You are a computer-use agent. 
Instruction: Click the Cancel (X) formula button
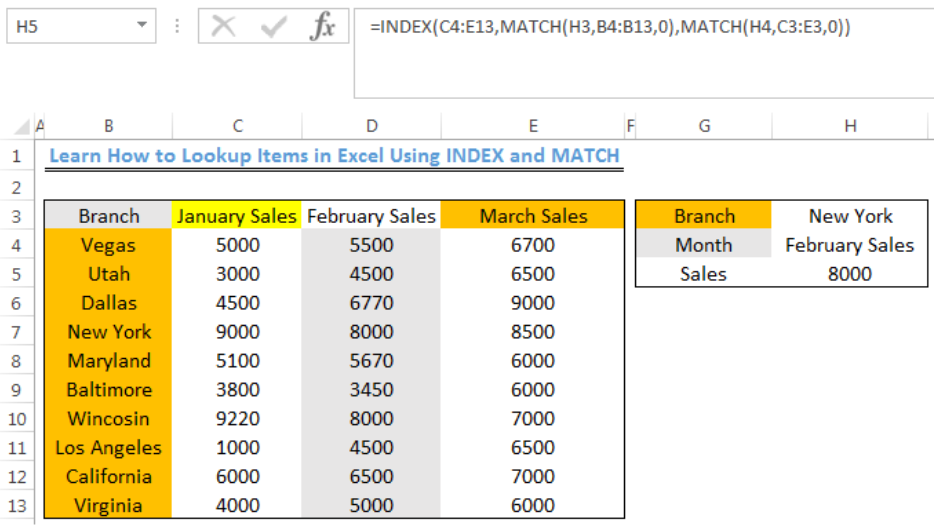[223, 26]
